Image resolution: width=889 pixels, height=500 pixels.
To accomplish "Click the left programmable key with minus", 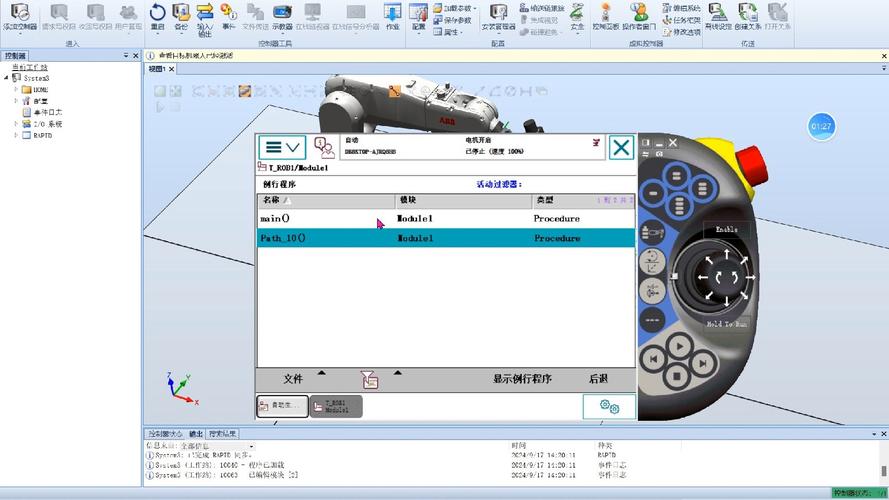I will 653,193.
